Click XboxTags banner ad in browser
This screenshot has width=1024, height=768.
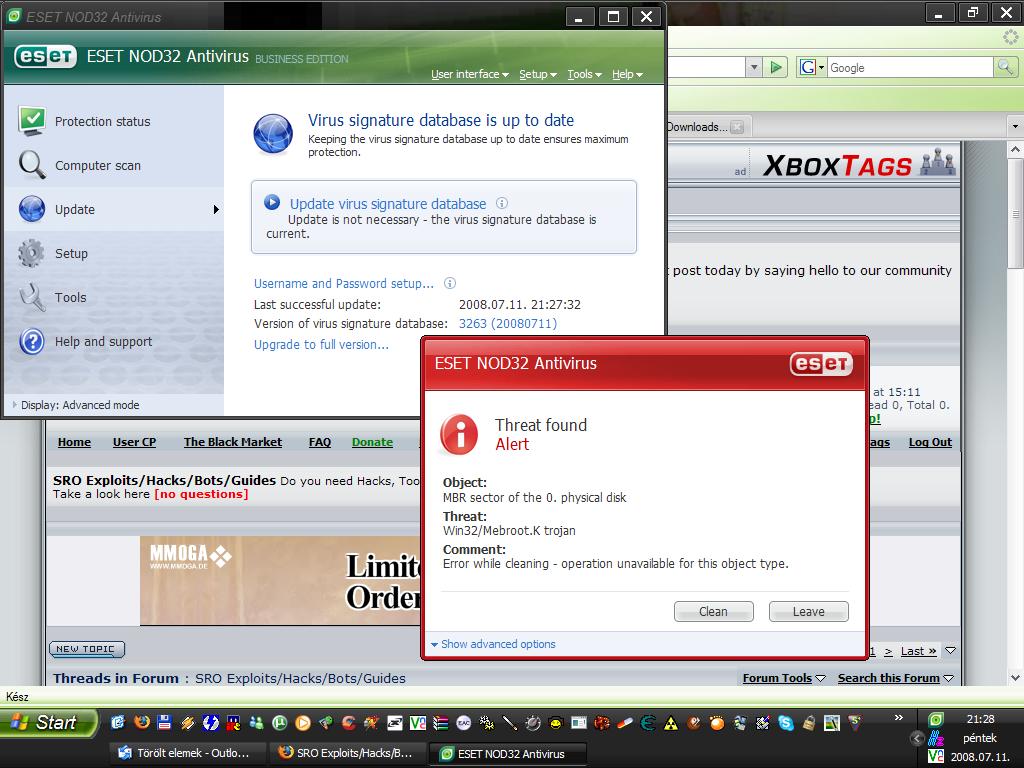(859, 165)
